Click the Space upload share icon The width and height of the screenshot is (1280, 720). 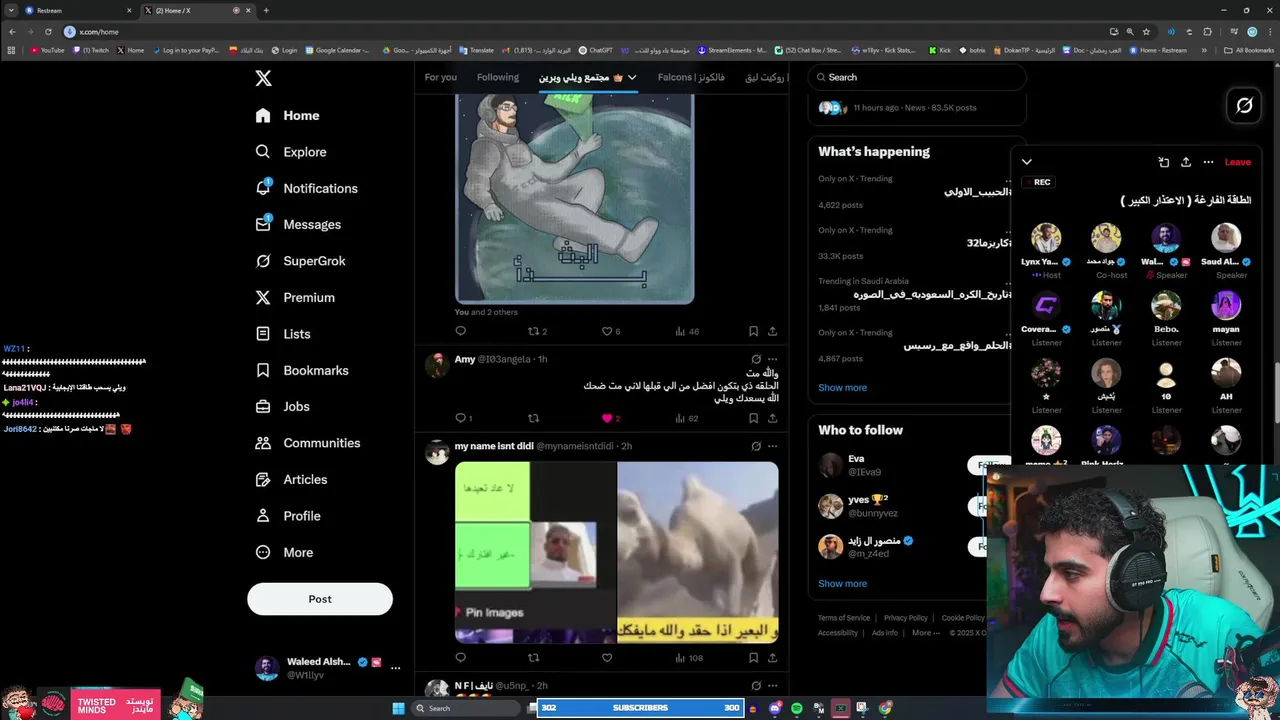[1186, 162]
